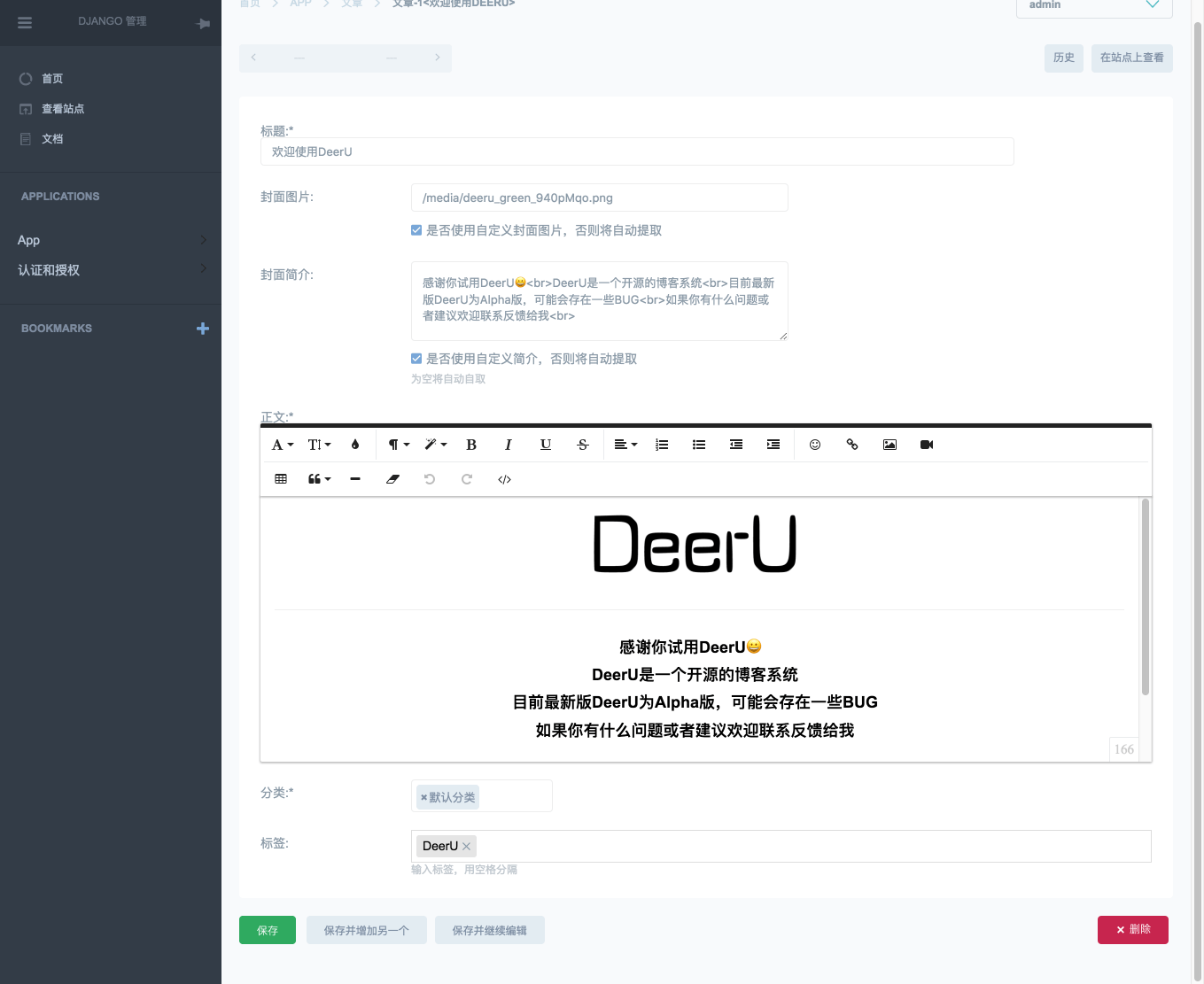Click the red 删除 button

click(x=1133, y=930)
